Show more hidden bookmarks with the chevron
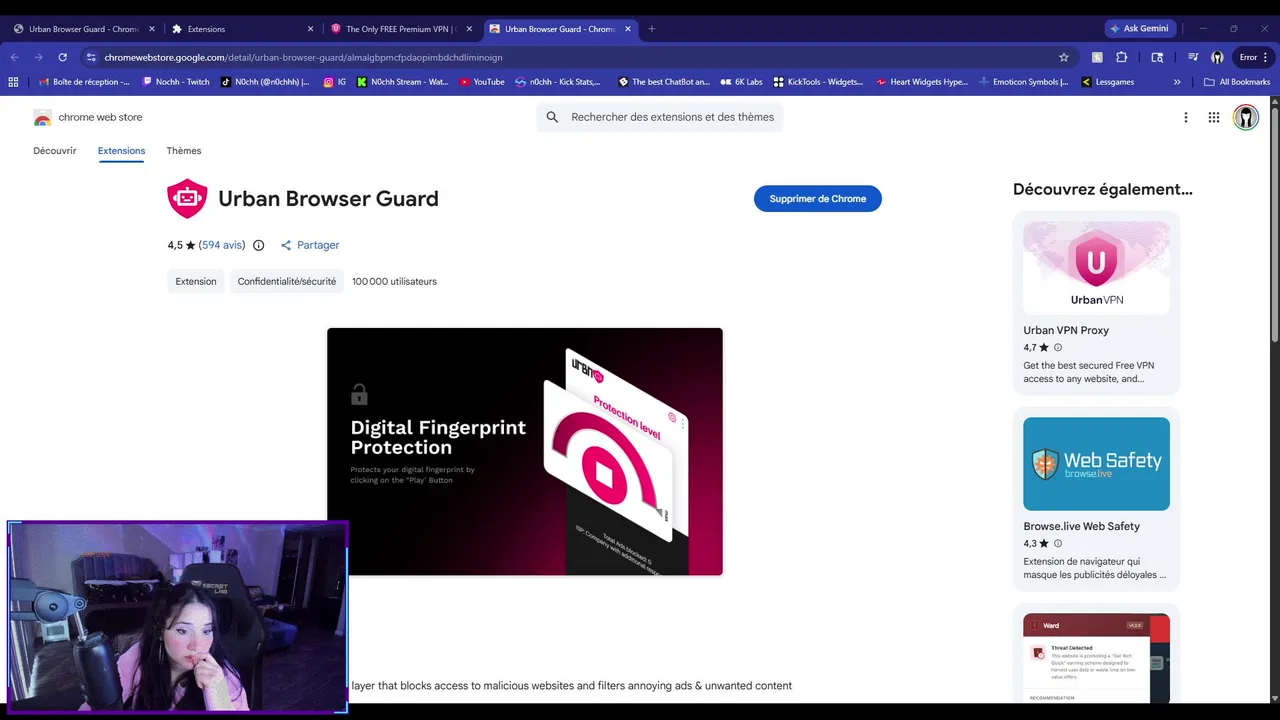Image resolution: width=1280 pixels, height=720 pixels. (x=1177, y=82)
